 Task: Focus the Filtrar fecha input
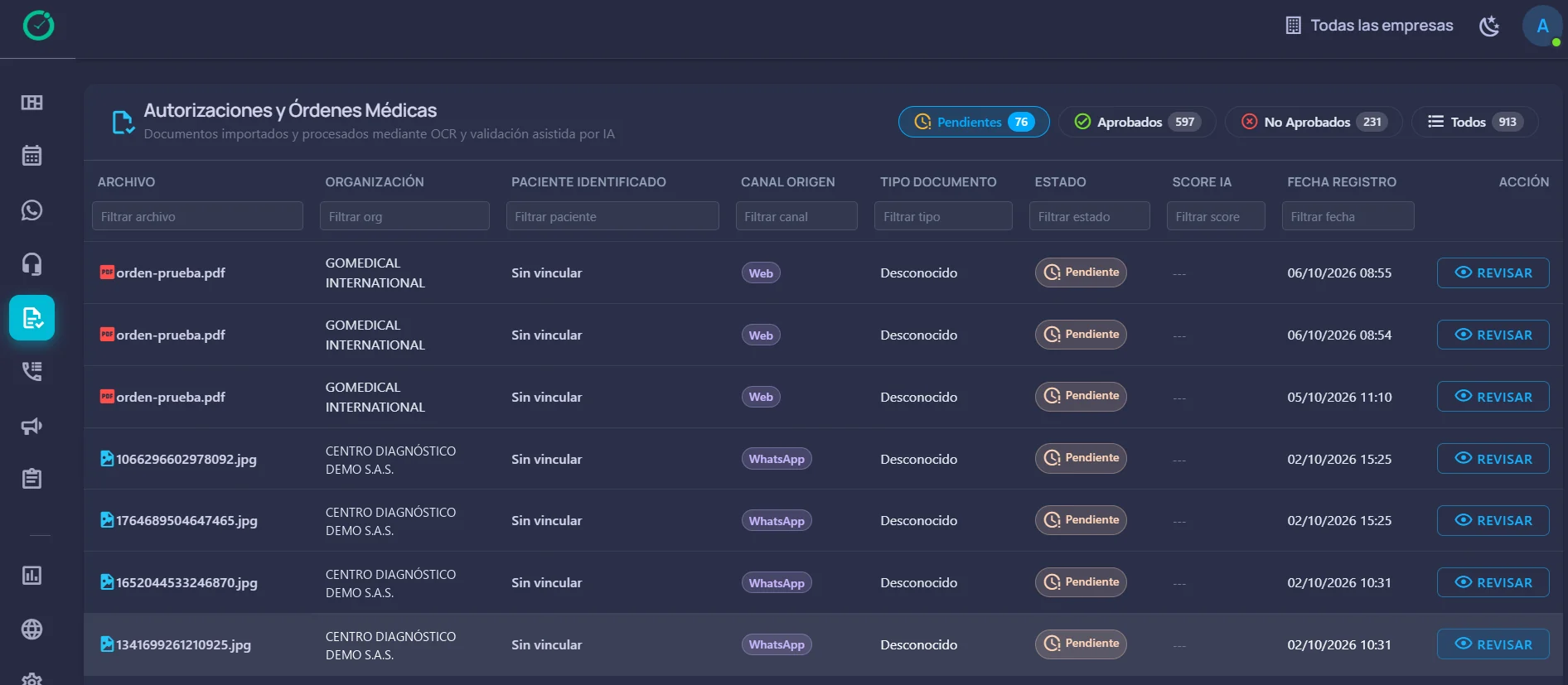coord(1348,216)
